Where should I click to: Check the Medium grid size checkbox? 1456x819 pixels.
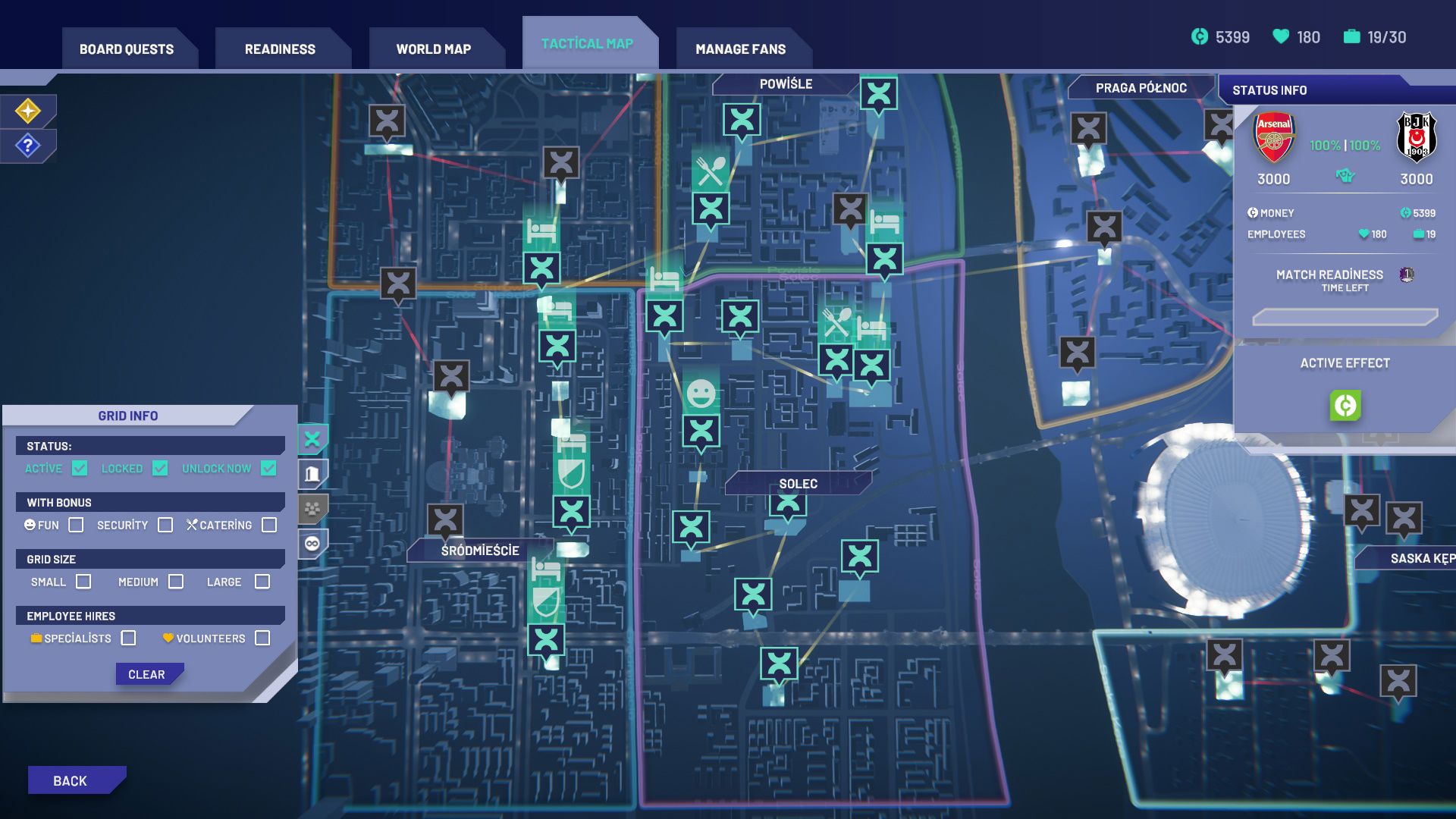176,582
